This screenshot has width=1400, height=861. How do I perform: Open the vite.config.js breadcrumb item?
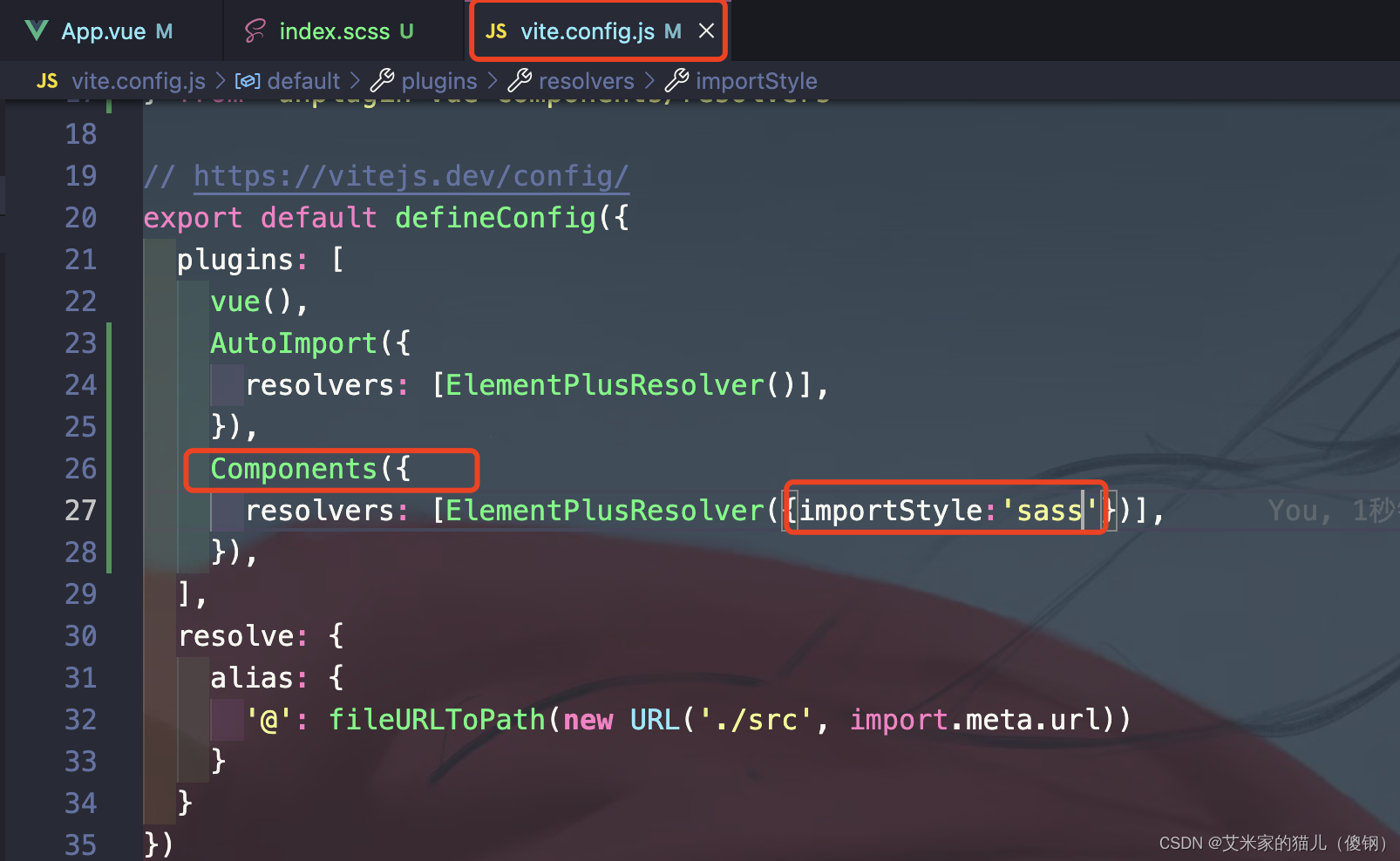139,81
